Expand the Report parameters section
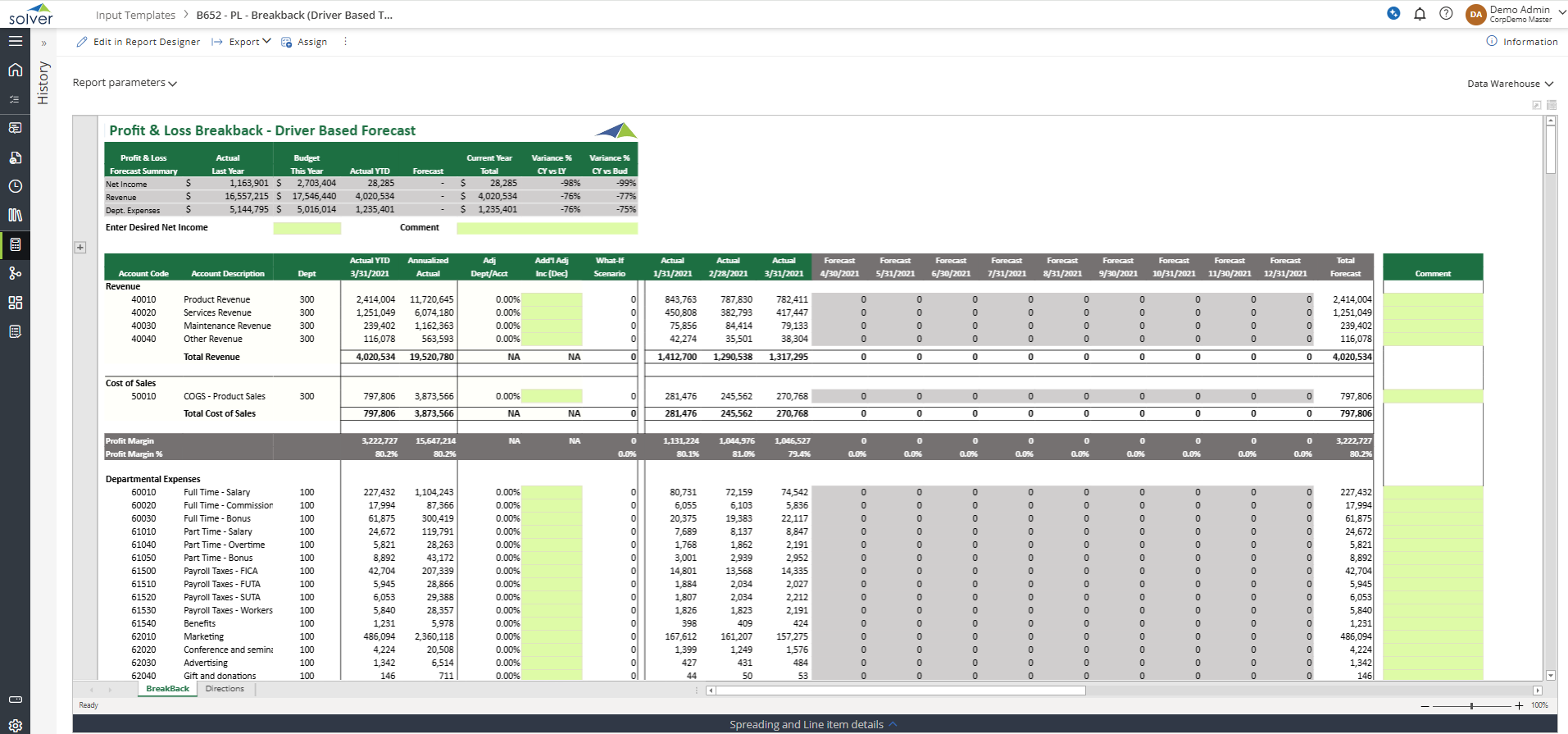This screenshot has height=734, width=1568. pyautogui.click(x=125, y=83)
